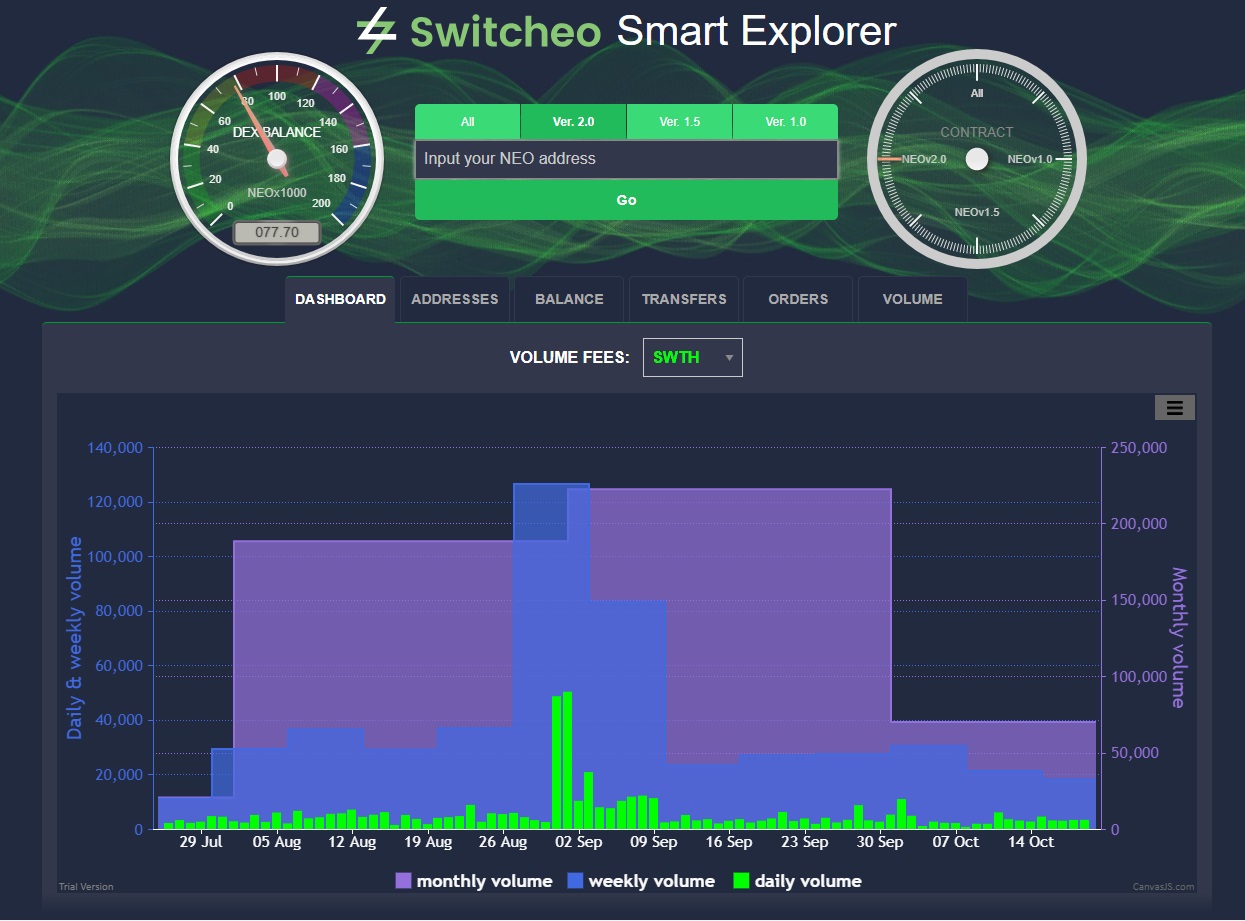Toggle the weekly volume legend series
This screenshot has width=1245, height=921.
pos(641,881)
